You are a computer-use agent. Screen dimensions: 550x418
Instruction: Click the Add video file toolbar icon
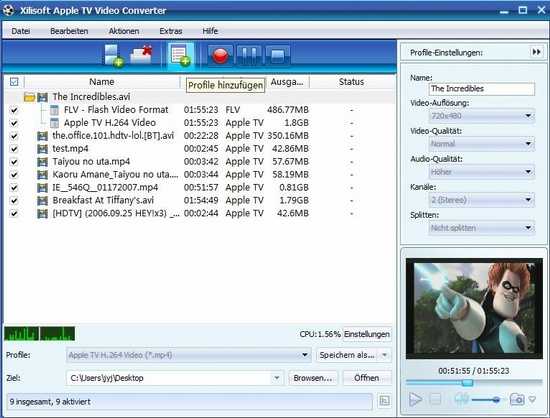point(112,55)
